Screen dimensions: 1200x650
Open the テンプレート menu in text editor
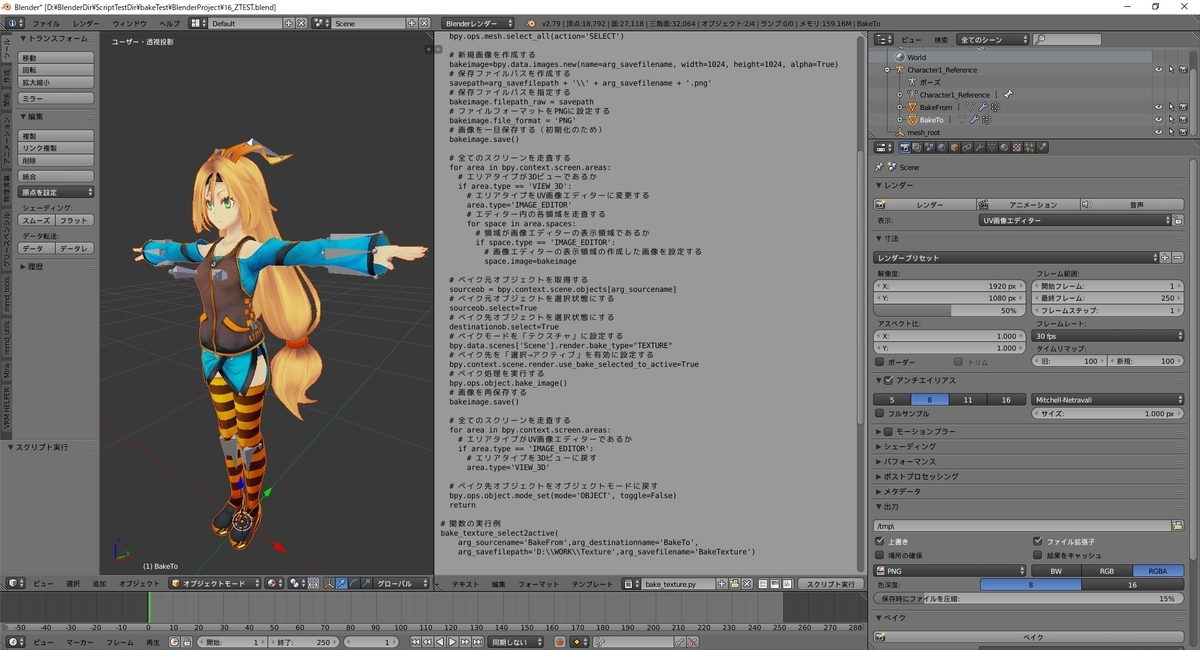click(x=592, y=583)
